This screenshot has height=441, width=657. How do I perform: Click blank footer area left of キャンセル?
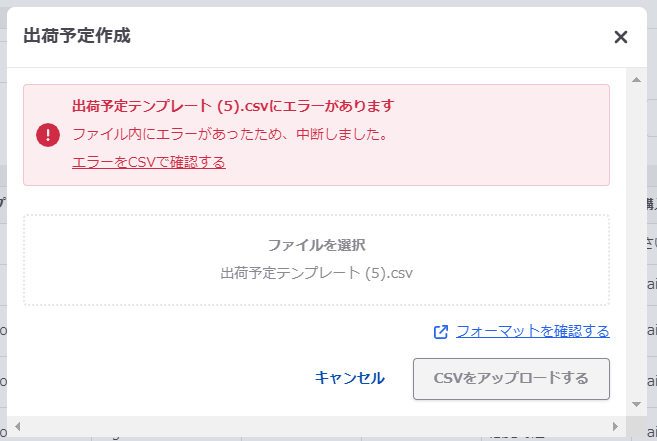(150, 378)
